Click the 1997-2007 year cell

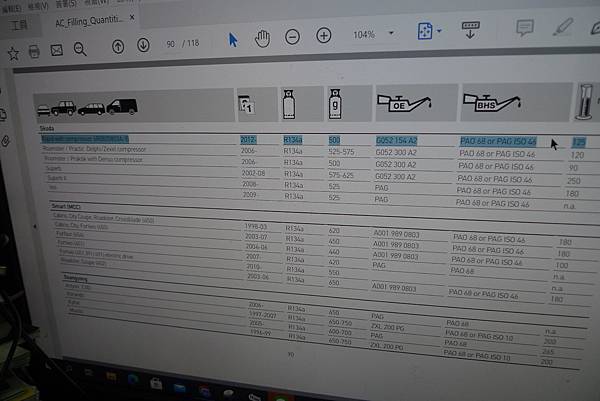[x=262, y=315]
